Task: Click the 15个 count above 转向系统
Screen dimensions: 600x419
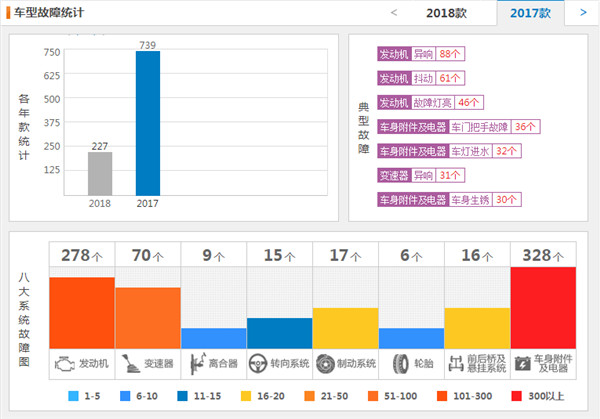Action: pos(279,255)
